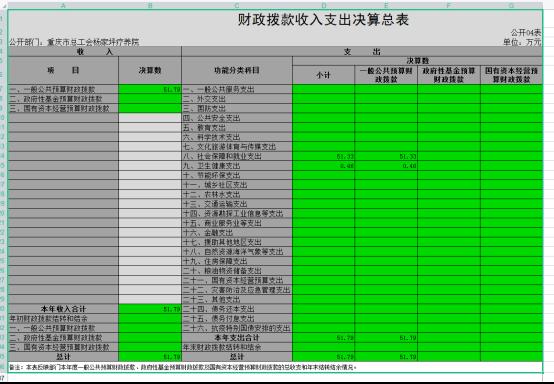The height and width of the screenshot is (384, 554).
Task: Click the 二十五、债务付息支出 cell
Action: coord(237,318)
